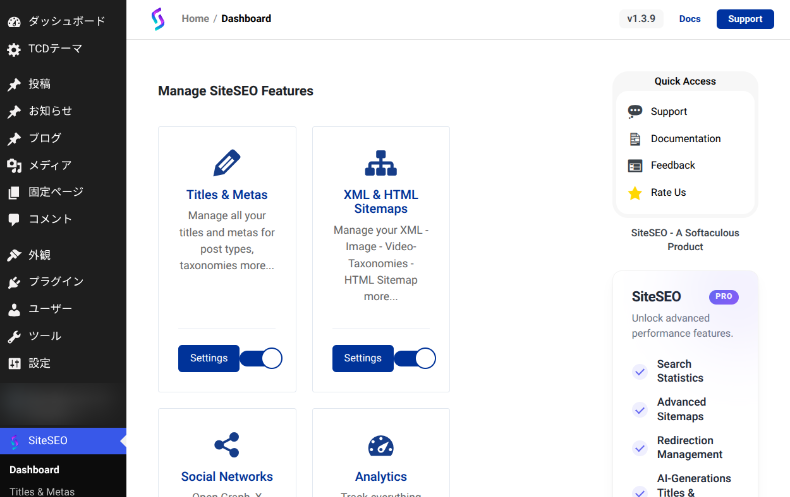Click the media icon beside メディア
This screenshot has width=790, height=497.
tap(14, 166)
